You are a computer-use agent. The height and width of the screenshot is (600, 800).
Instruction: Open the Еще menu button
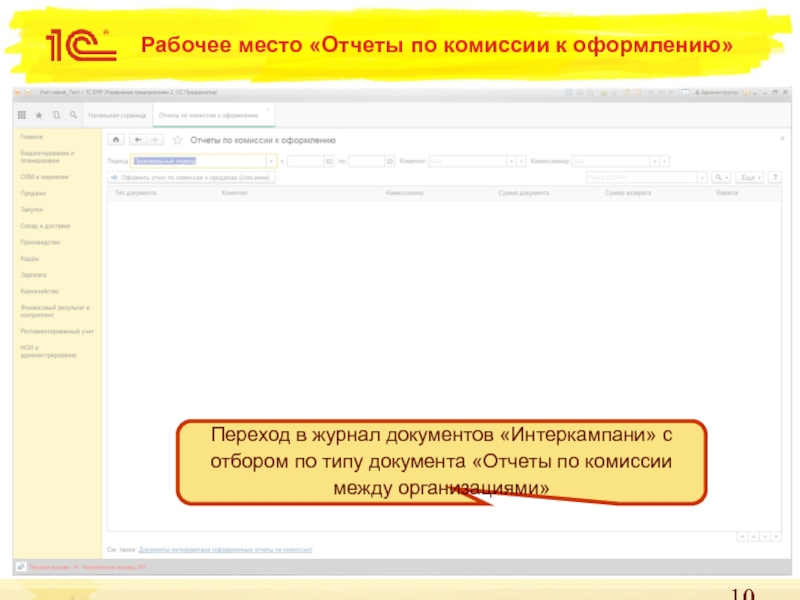[749, 177]
